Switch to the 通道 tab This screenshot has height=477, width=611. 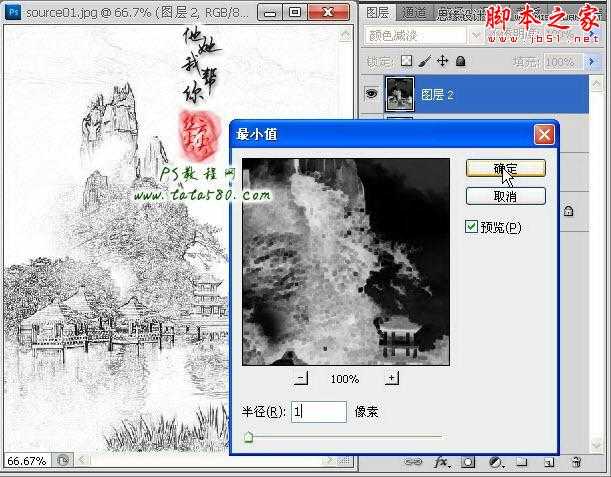tap(414, 13)
